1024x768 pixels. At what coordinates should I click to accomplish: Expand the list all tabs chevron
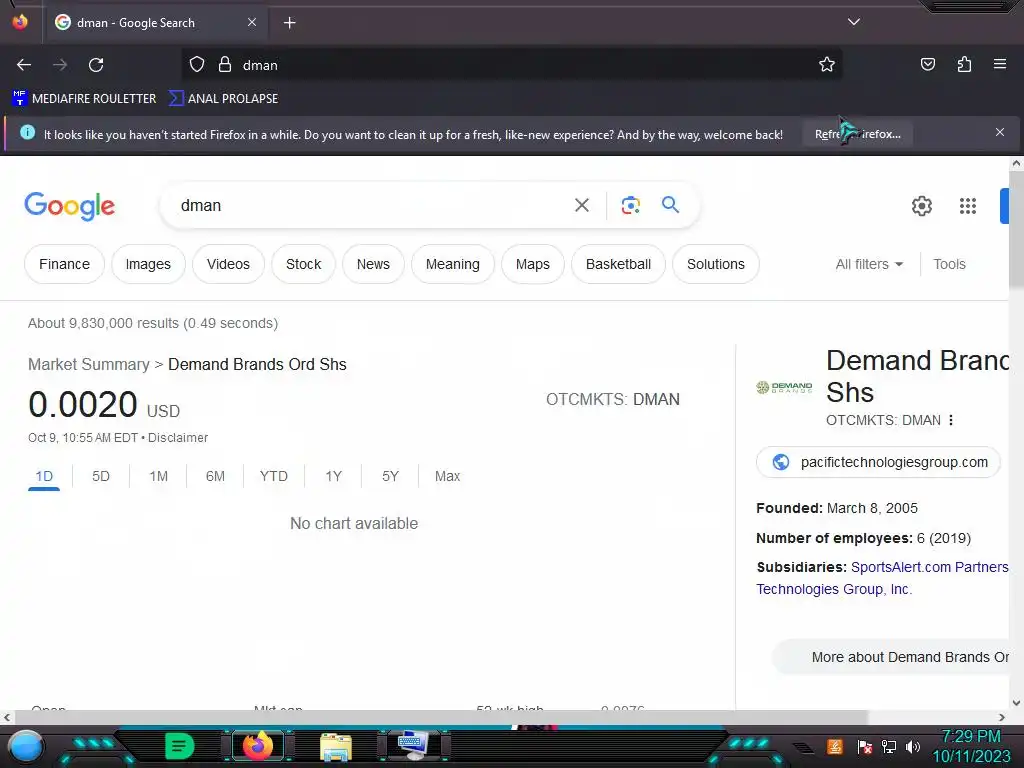point(854,22)
